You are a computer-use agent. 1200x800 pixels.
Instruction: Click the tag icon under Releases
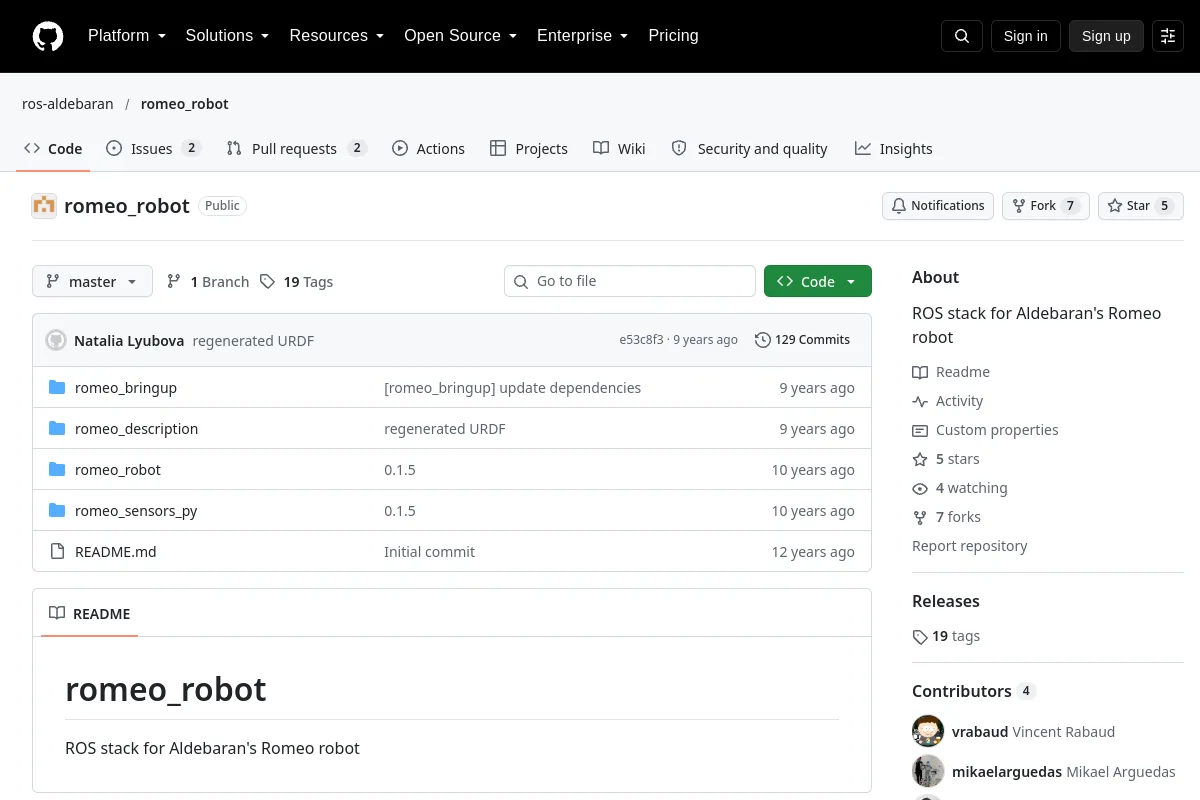[x=920, y=636]
